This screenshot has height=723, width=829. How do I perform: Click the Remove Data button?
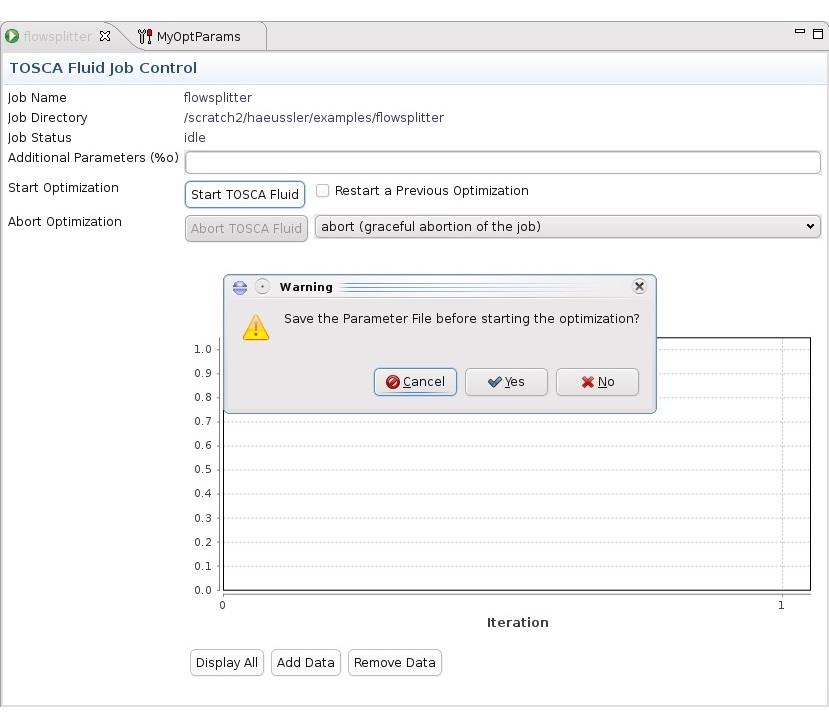pyautogui.click(x=394, y=663)
